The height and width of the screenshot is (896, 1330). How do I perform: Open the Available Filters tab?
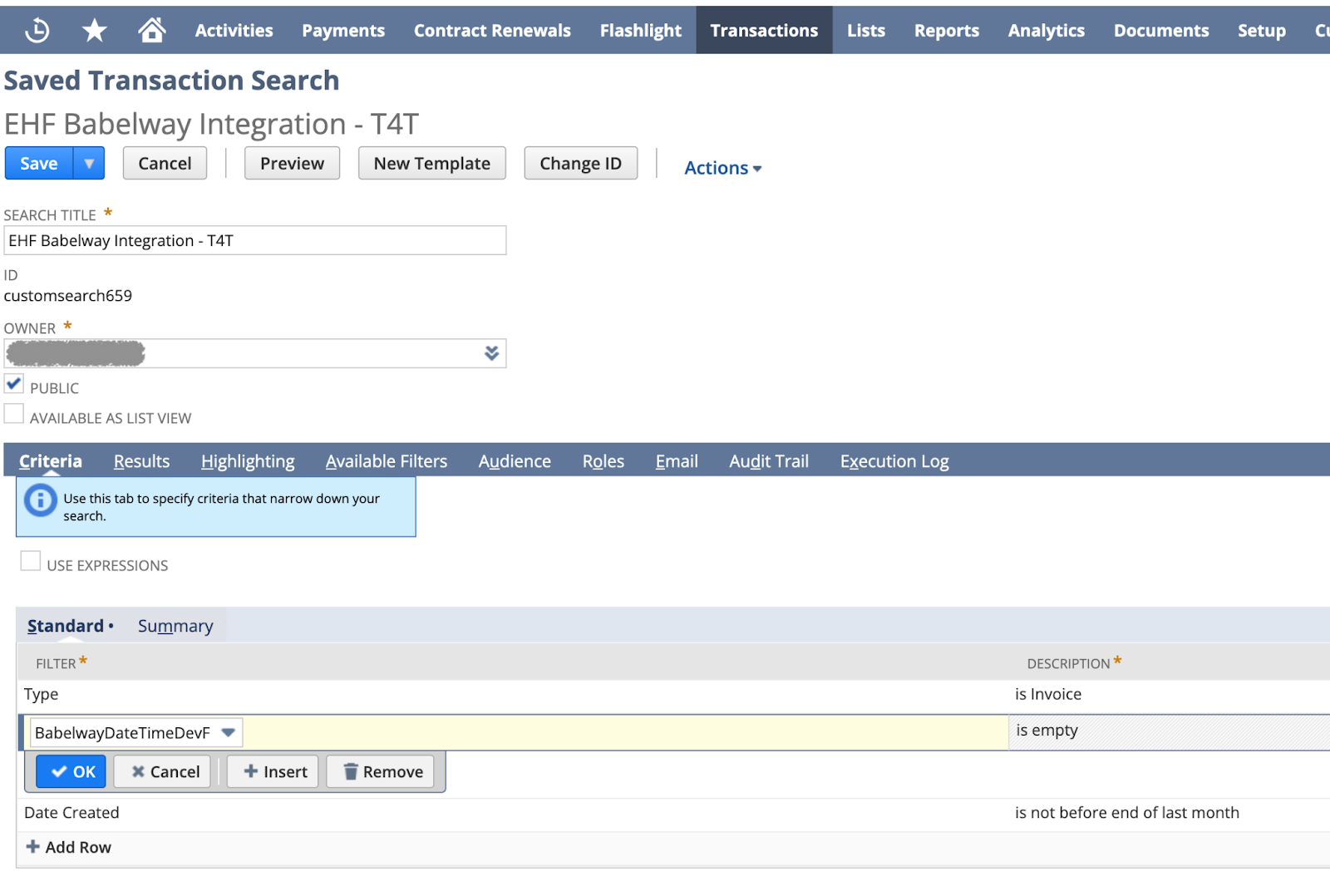(387, 461)
